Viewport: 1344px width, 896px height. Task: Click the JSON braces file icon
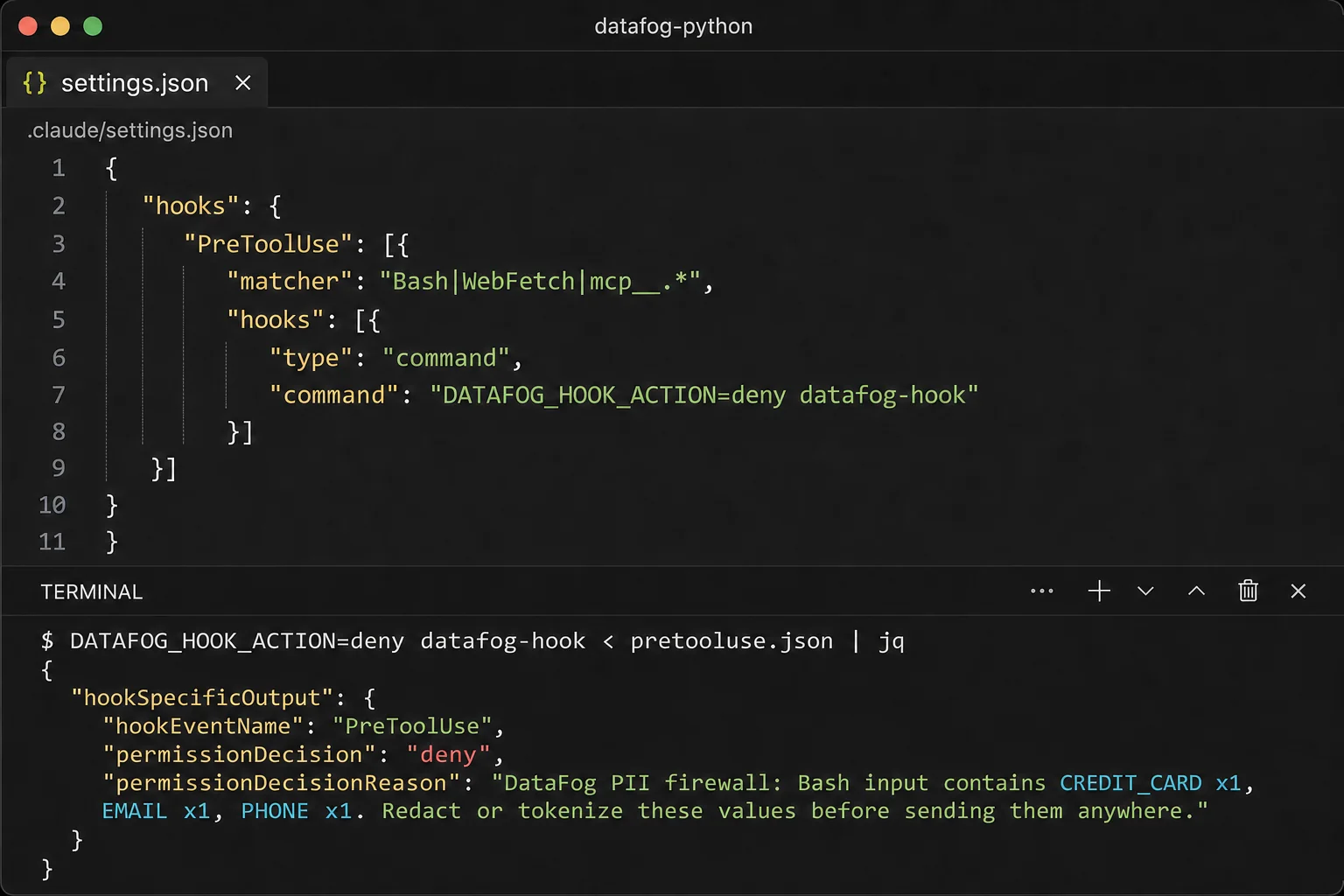point(35,82)
